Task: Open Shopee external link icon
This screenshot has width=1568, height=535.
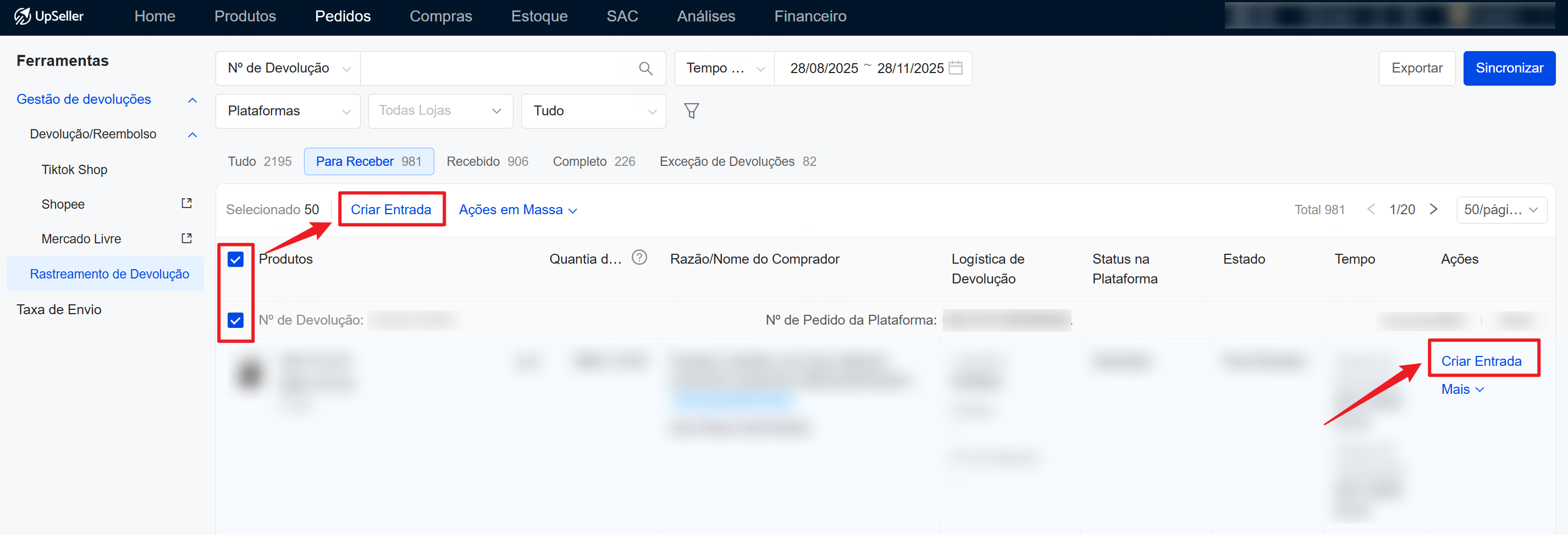Action: [187, 204]
